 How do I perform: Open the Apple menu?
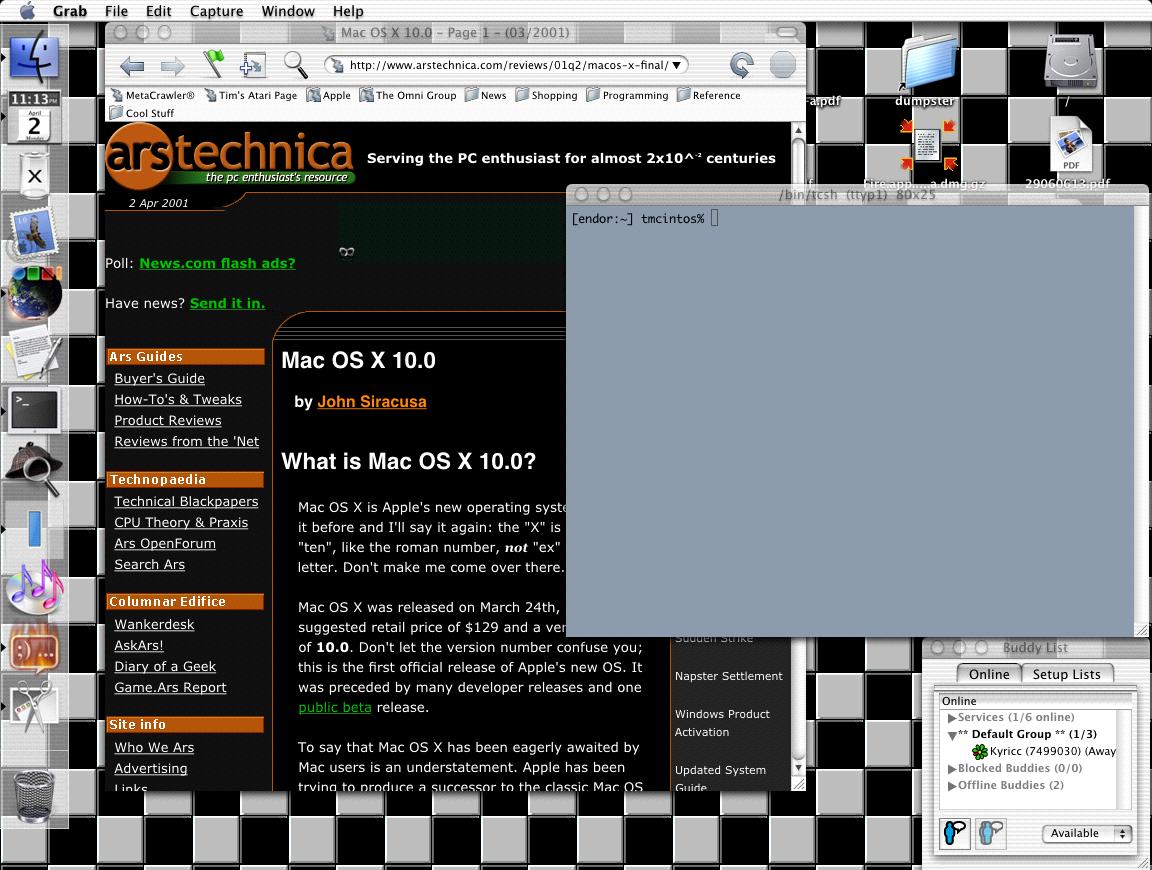(x=27, y=11)
